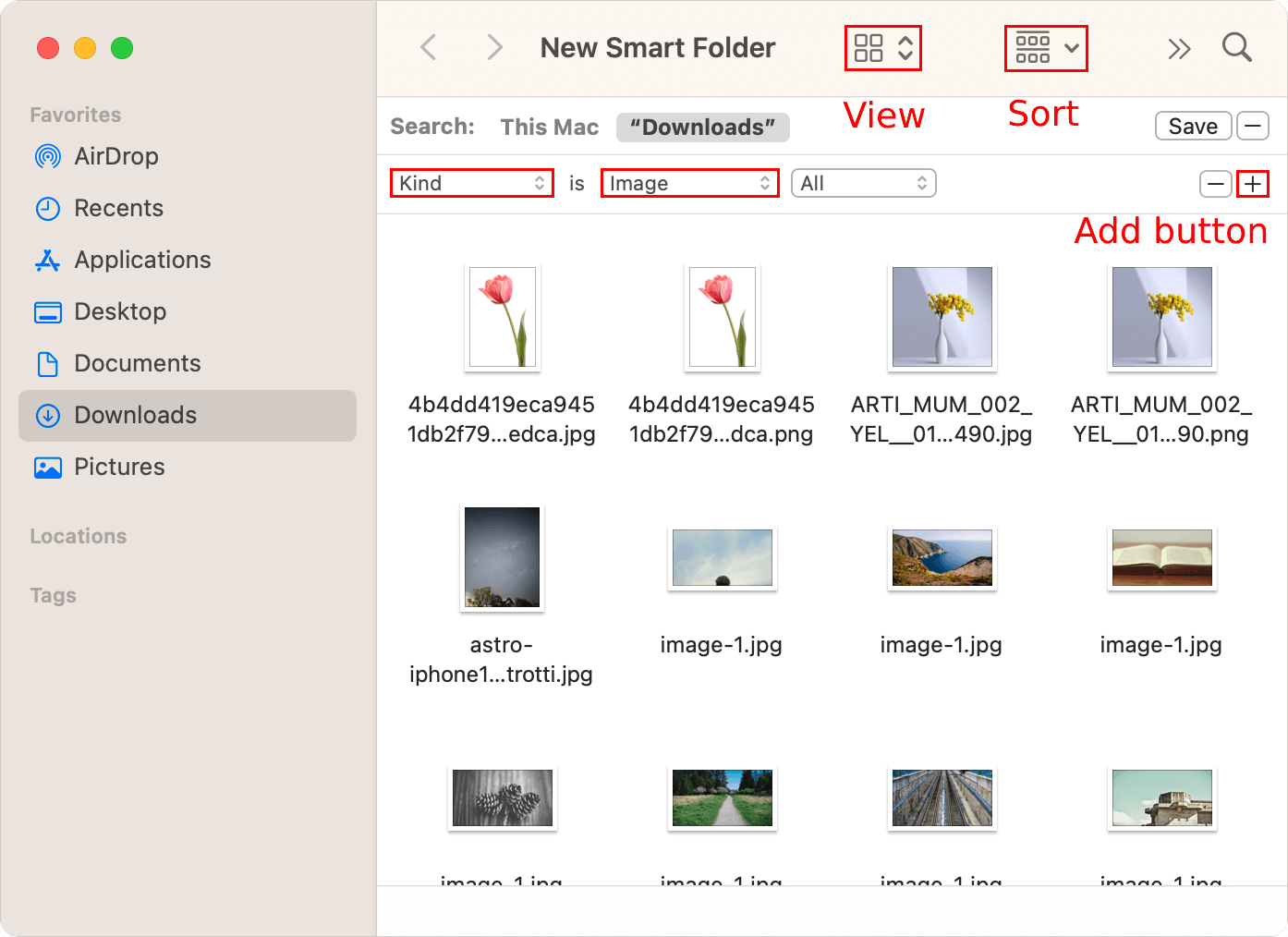Go forward with the right chevron arrow

495,47
